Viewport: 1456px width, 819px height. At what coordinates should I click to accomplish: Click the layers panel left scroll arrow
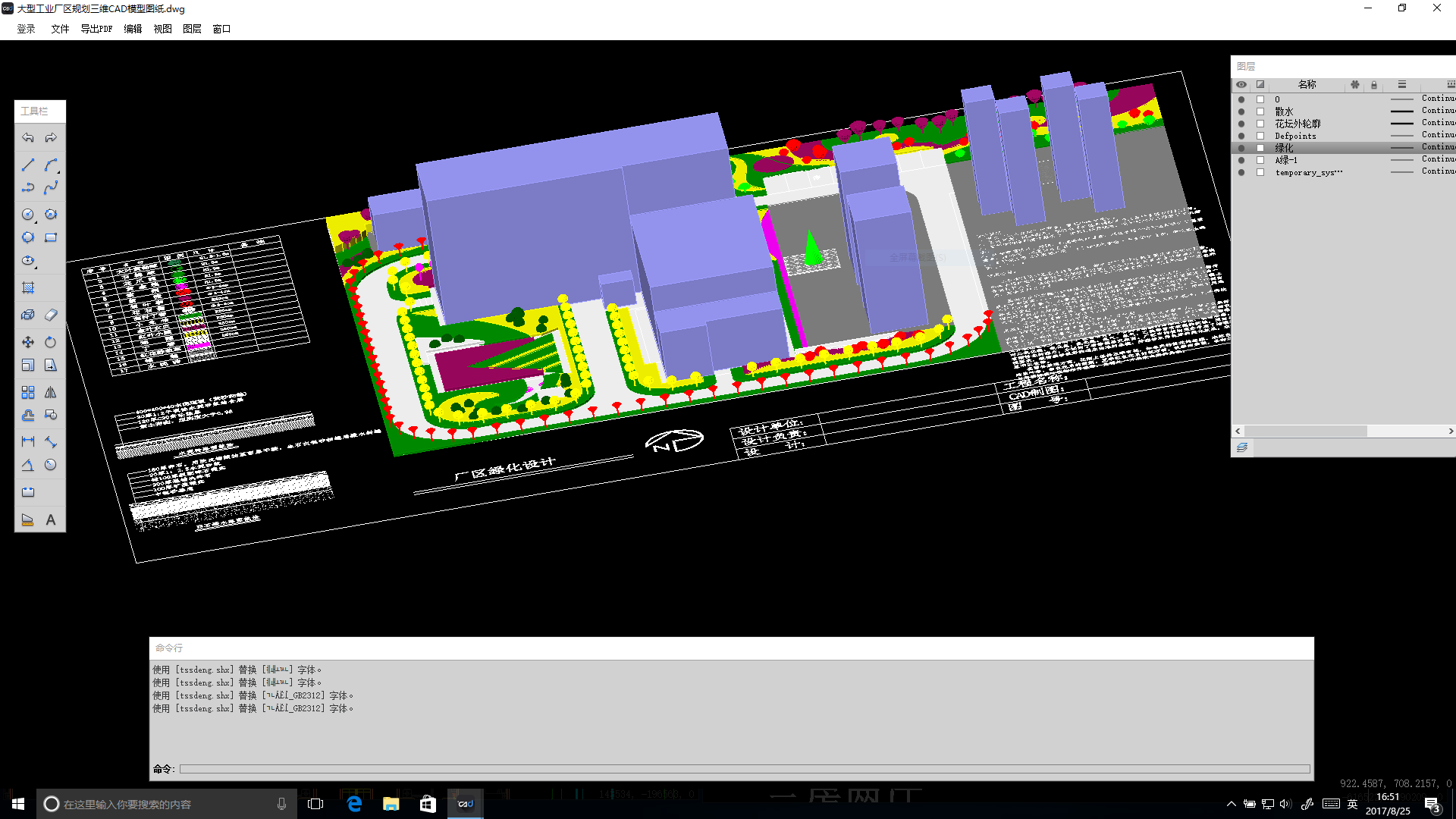[x=1238, y=431]
